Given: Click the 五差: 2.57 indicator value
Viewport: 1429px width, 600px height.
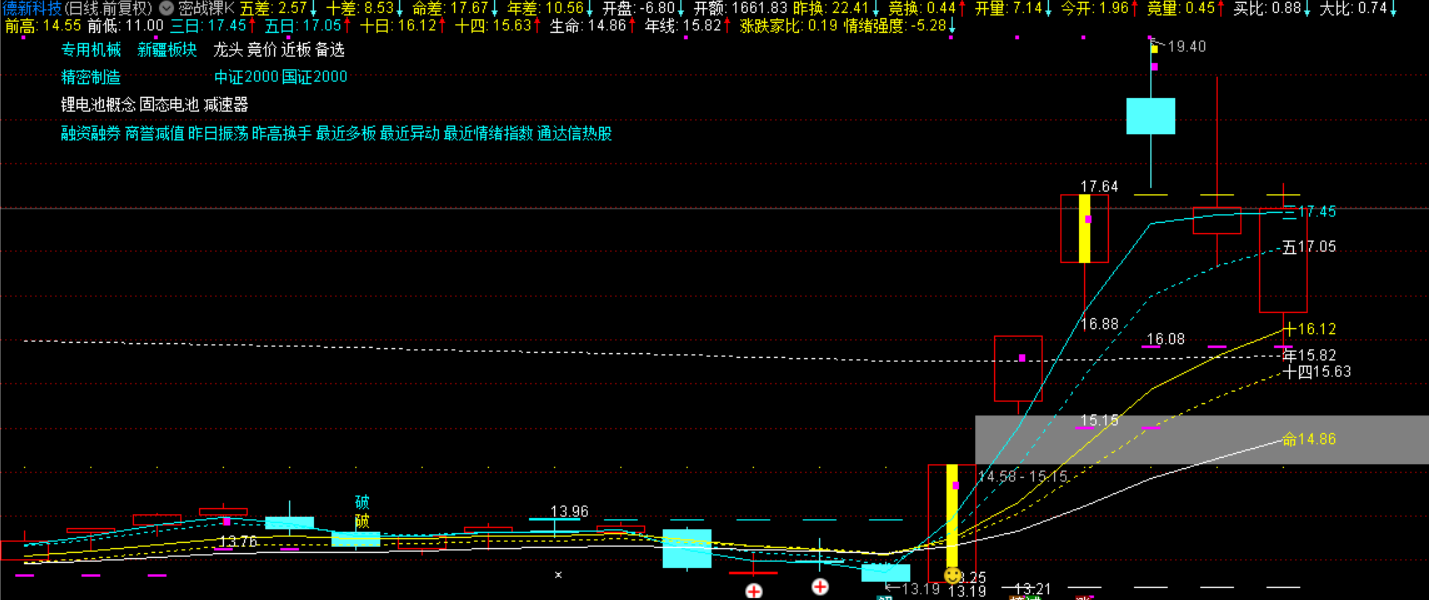Looking at the screenshot, I should pos(273,8).
